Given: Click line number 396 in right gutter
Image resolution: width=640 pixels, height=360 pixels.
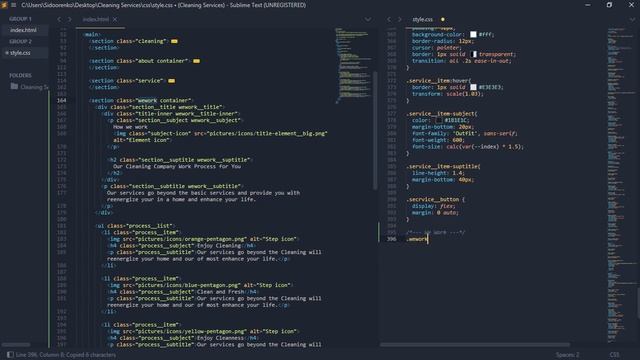Looking at the screenshot, I should [x=391, y=239].
